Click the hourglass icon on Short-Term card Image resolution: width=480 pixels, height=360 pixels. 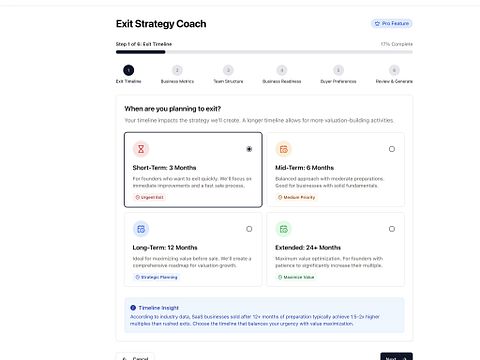[141, 149]
